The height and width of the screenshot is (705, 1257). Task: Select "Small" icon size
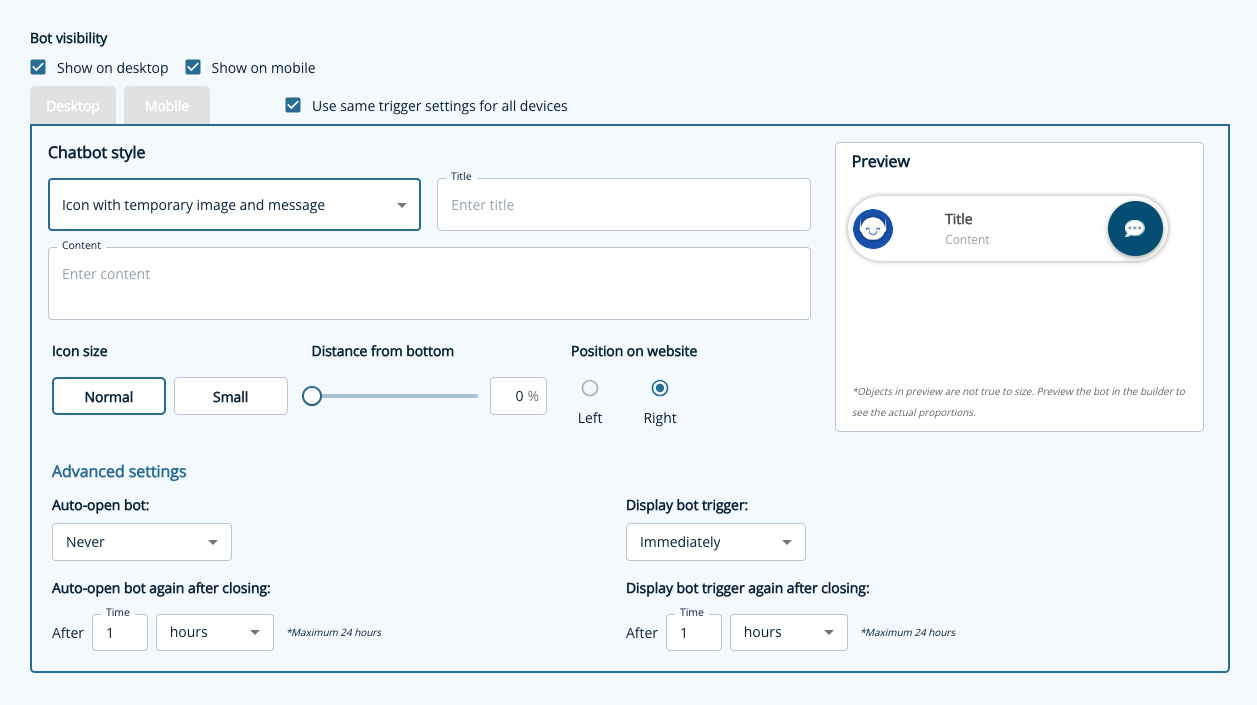click(230, 396)
